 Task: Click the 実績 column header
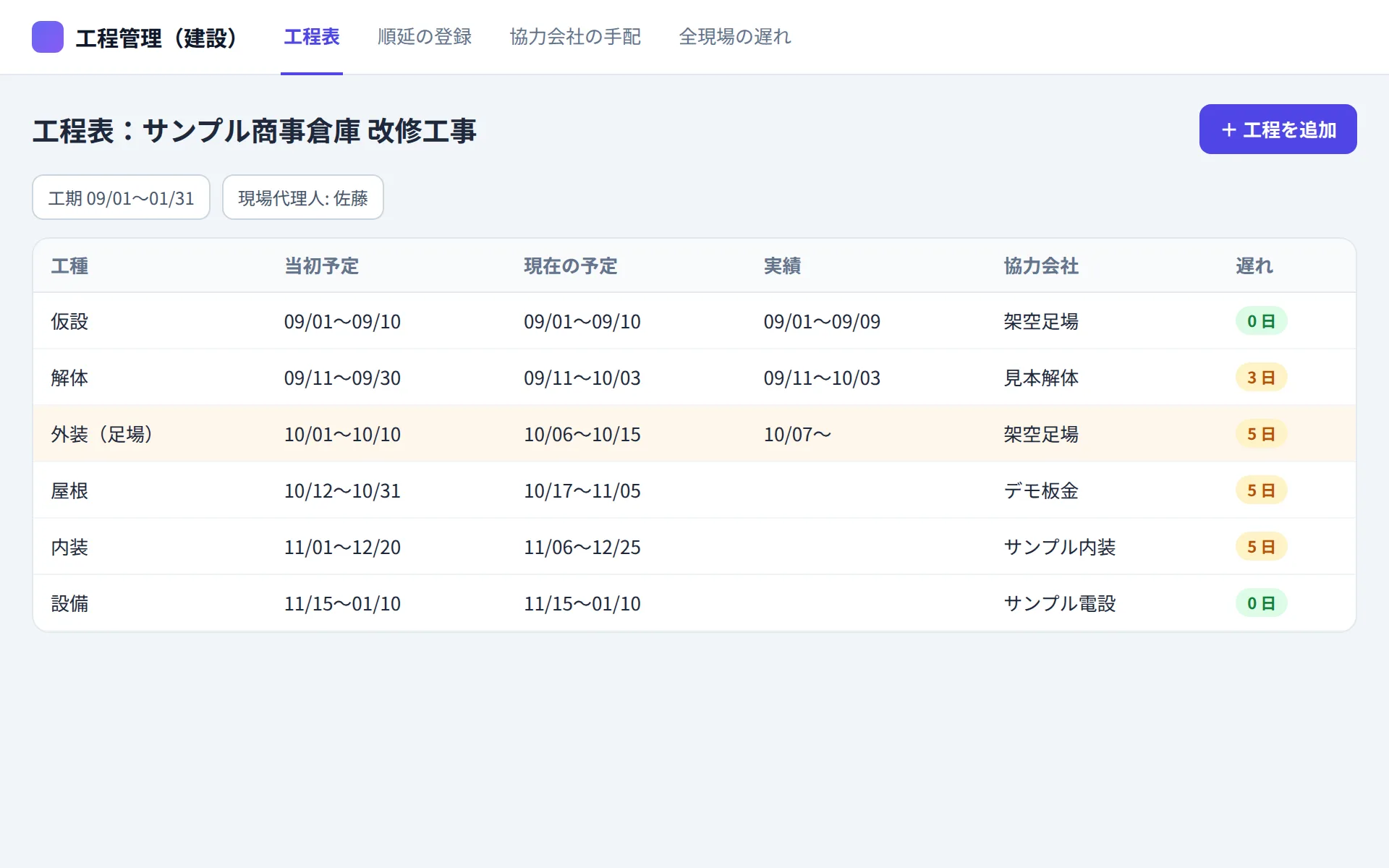point(782,266)
